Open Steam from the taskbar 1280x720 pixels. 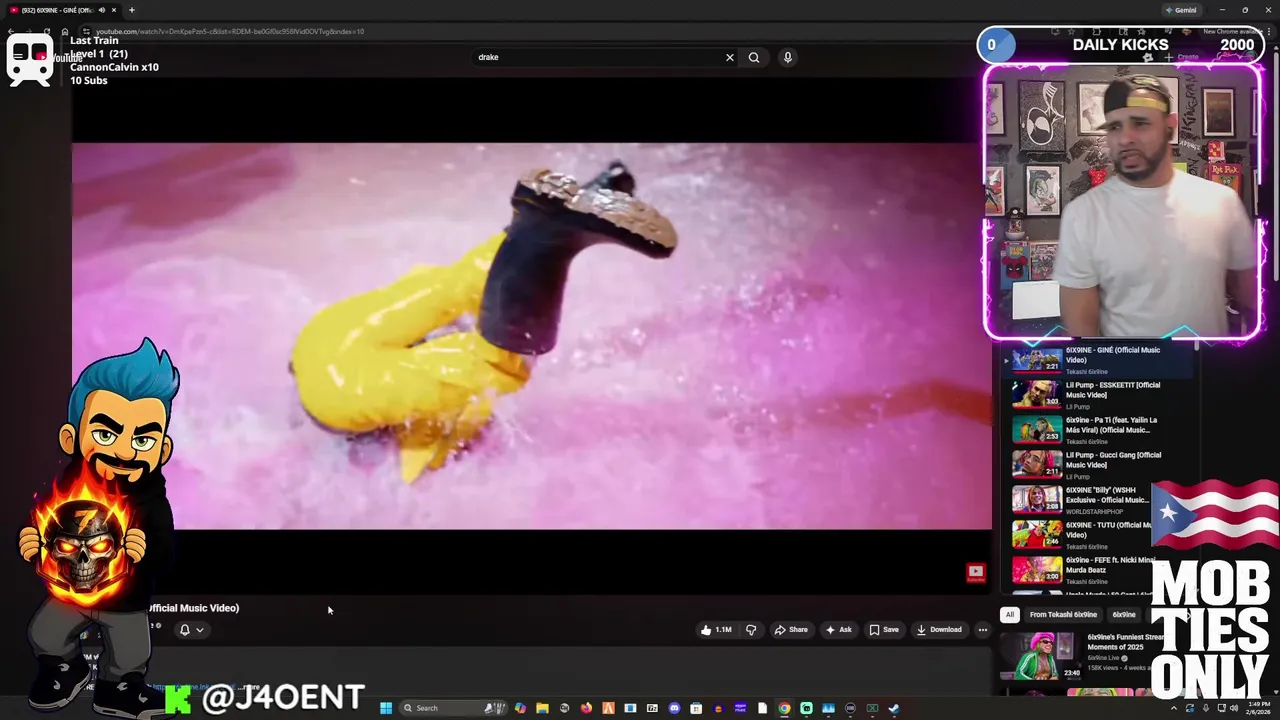click(x=894, y=708)
